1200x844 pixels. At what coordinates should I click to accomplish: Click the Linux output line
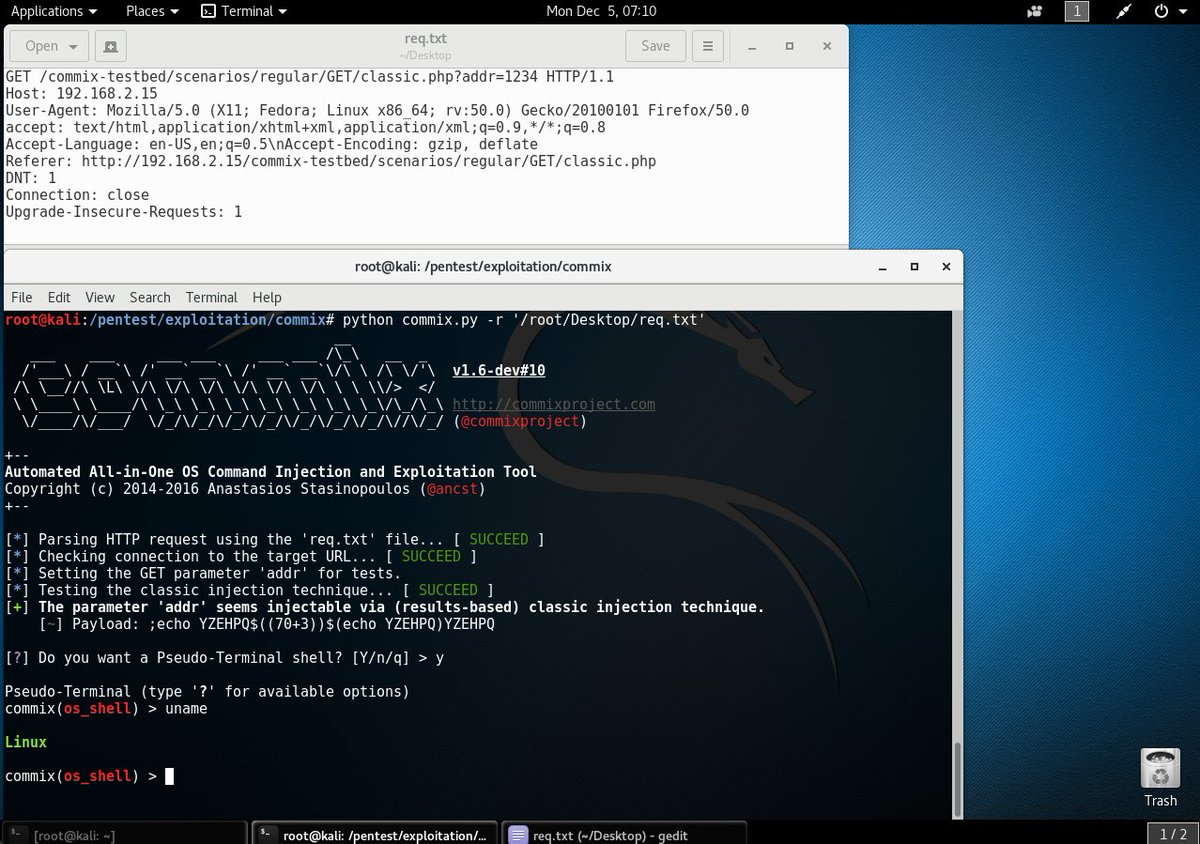pyautogui.click(x=26, y=742)
